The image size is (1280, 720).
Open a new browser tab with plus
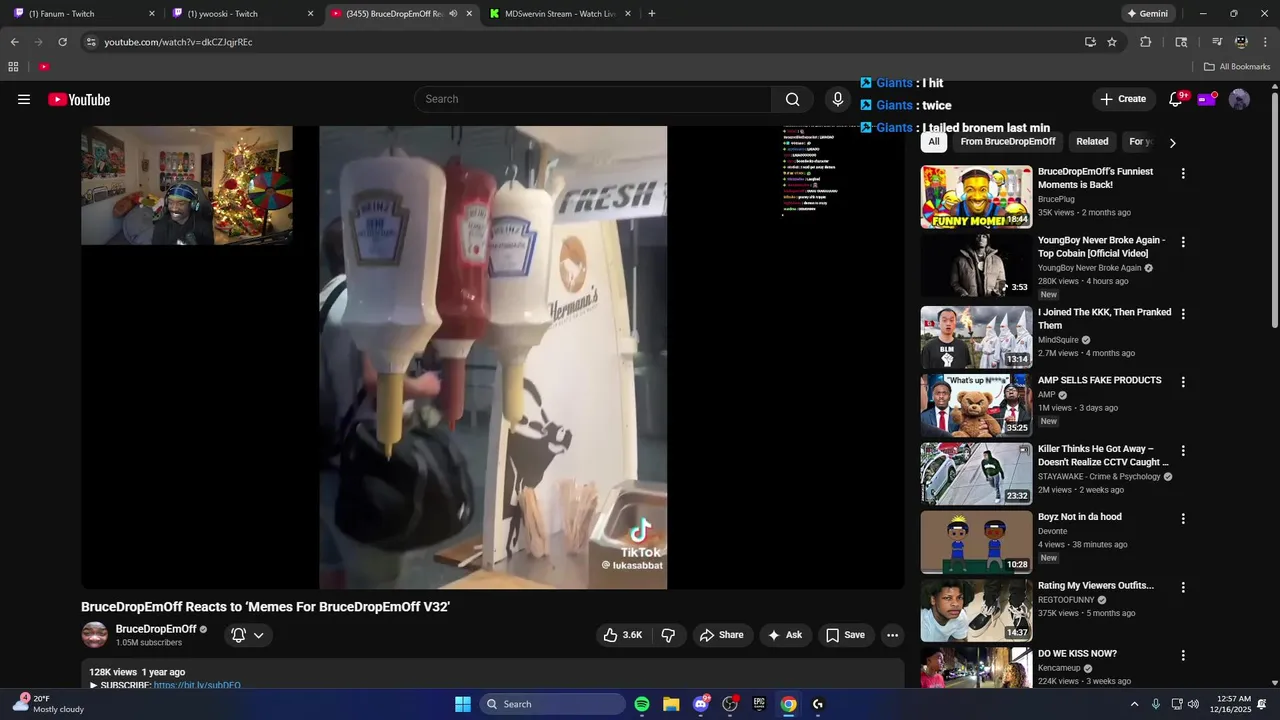tap(652, 14)
